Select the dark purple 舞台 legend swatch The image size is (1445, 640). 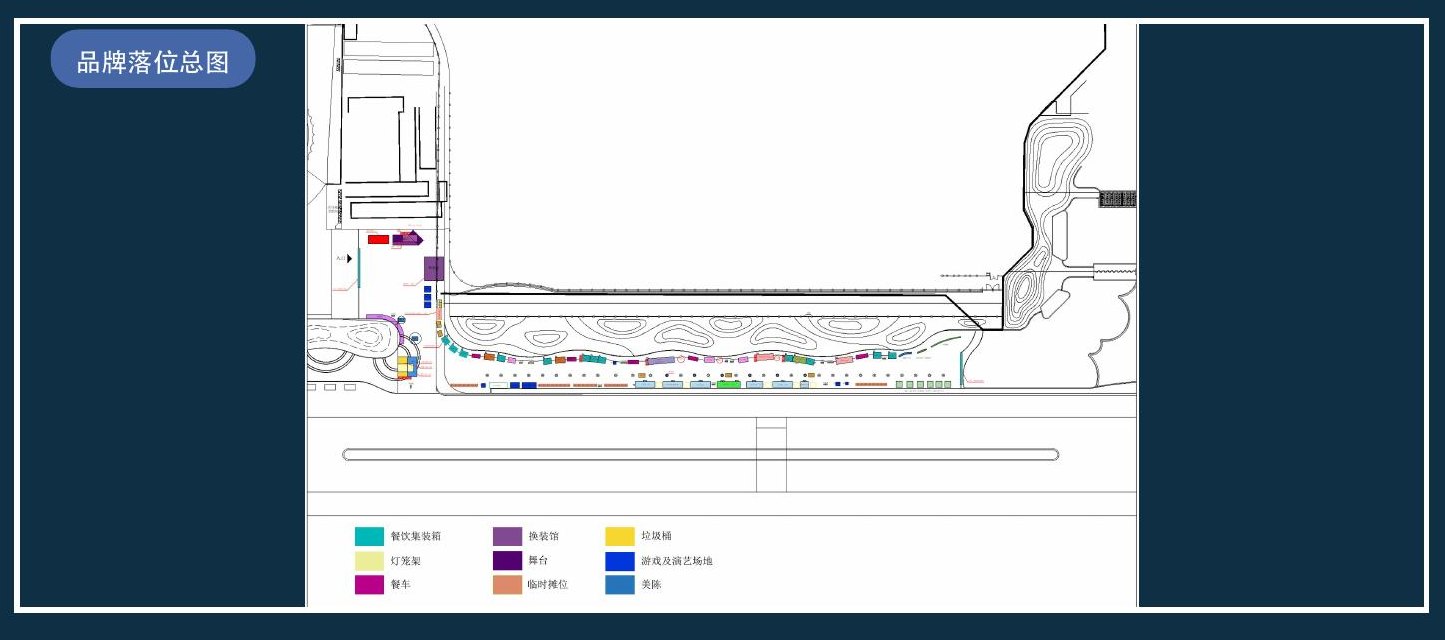[507, 561]
